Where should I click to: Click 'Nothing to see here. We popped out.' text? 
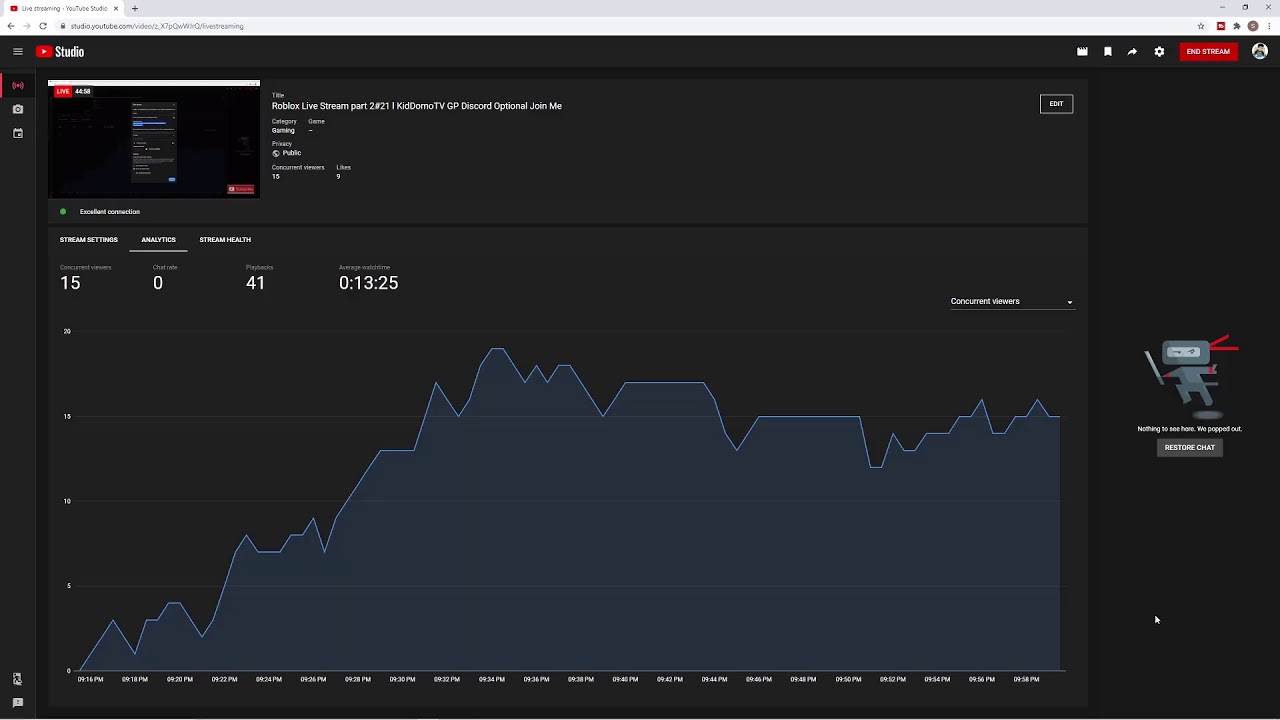pyautogui.click(x=1189, y=429)
